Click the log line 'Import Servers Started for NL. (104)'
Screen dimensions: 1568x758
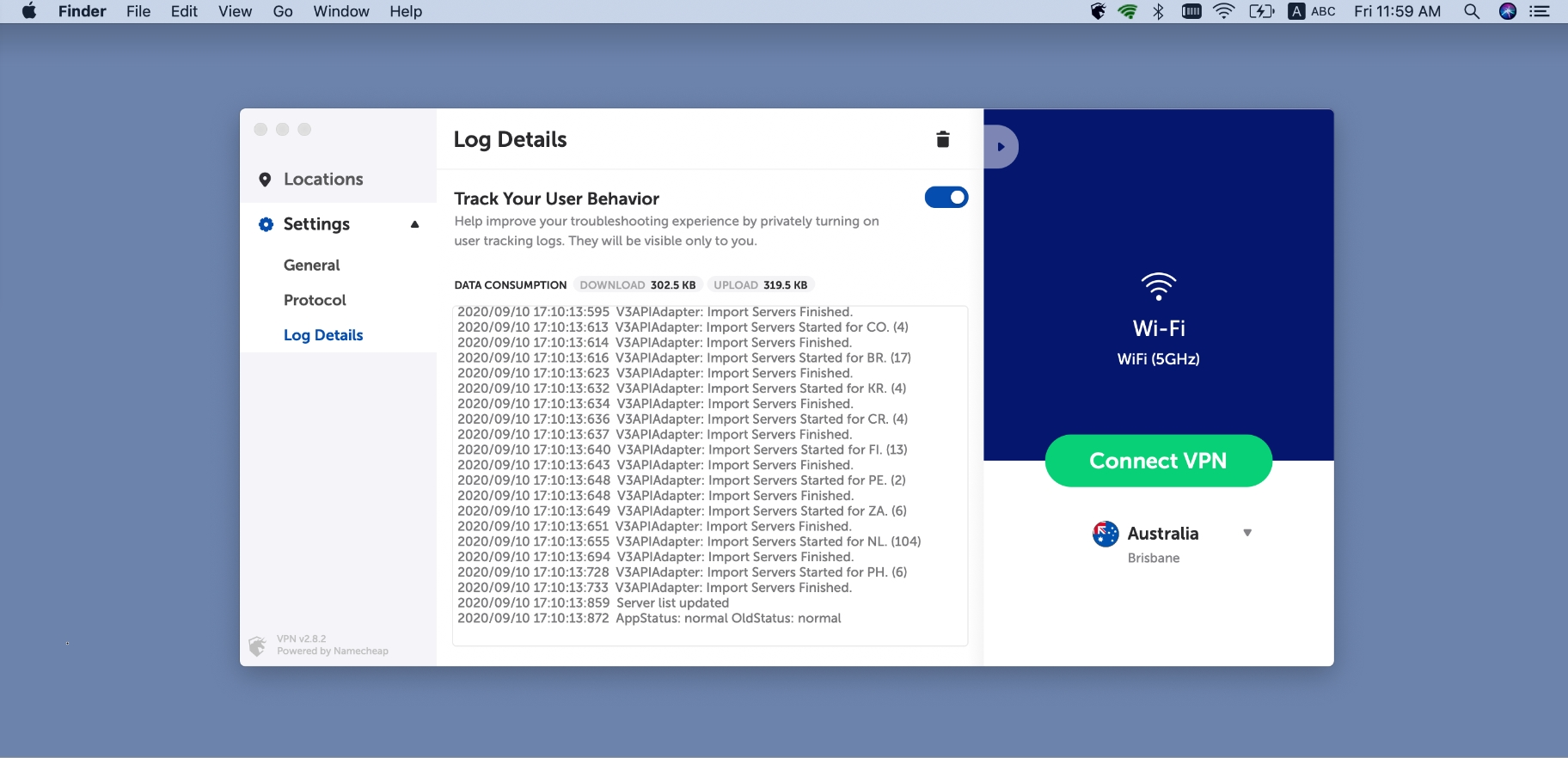(689, 542)
